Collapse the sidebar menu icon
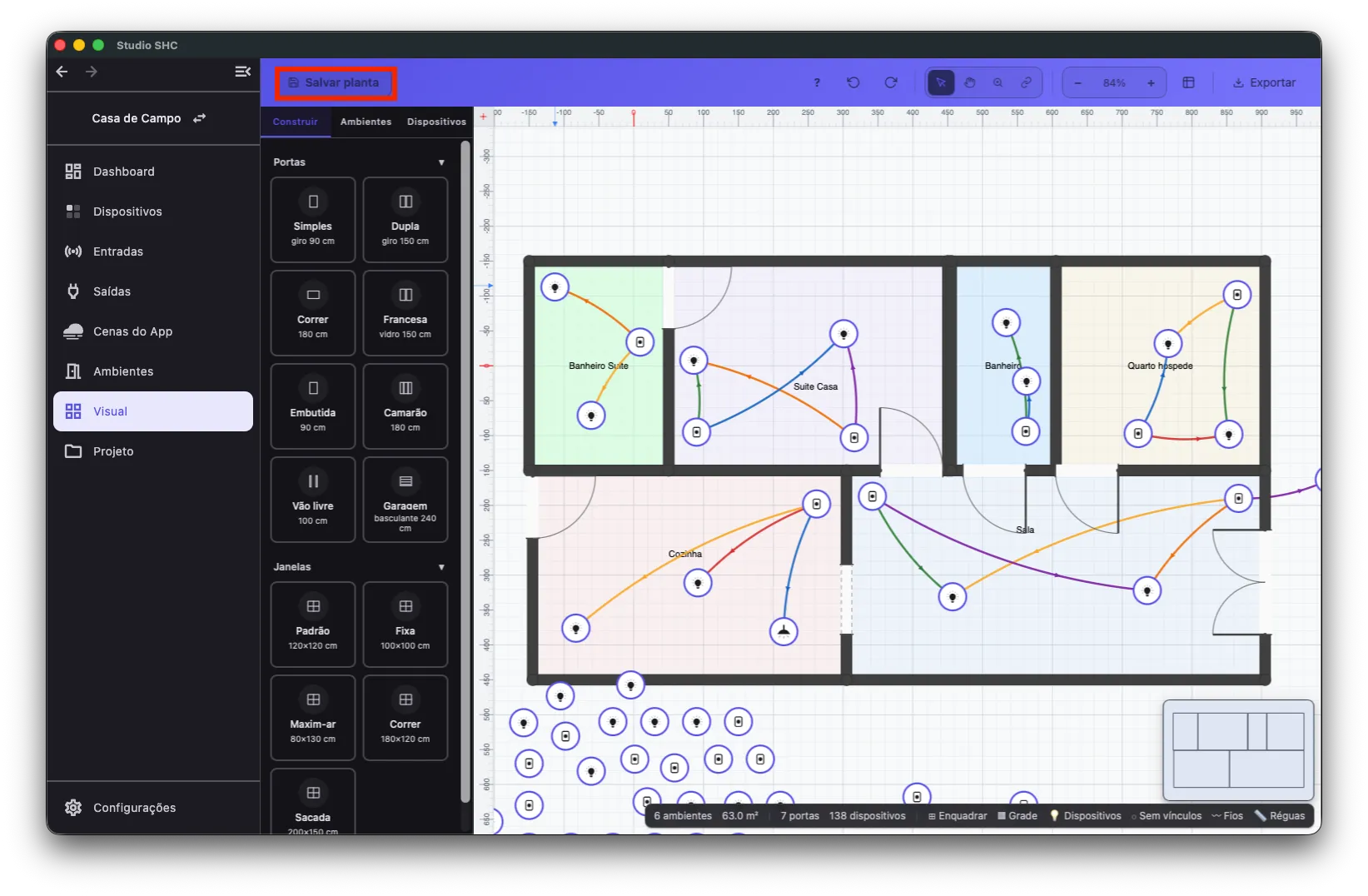This screenshot has width=1368, height=896. coord(242,72)
